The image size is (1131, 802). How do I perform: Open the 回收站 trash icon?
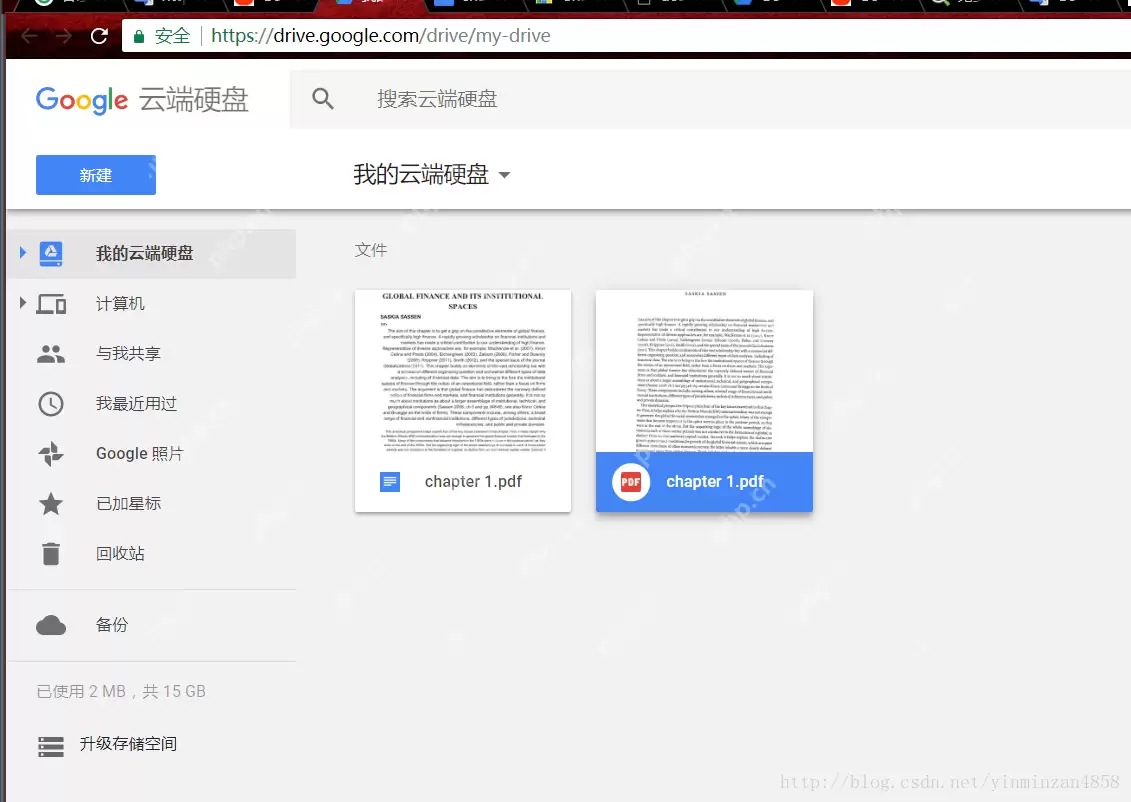tap(52, 553)
